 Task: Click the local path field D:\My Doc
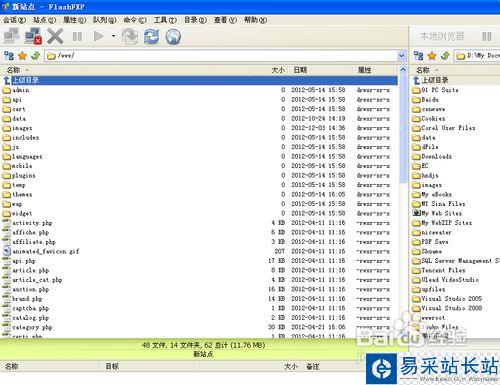[x=477, y=56]
